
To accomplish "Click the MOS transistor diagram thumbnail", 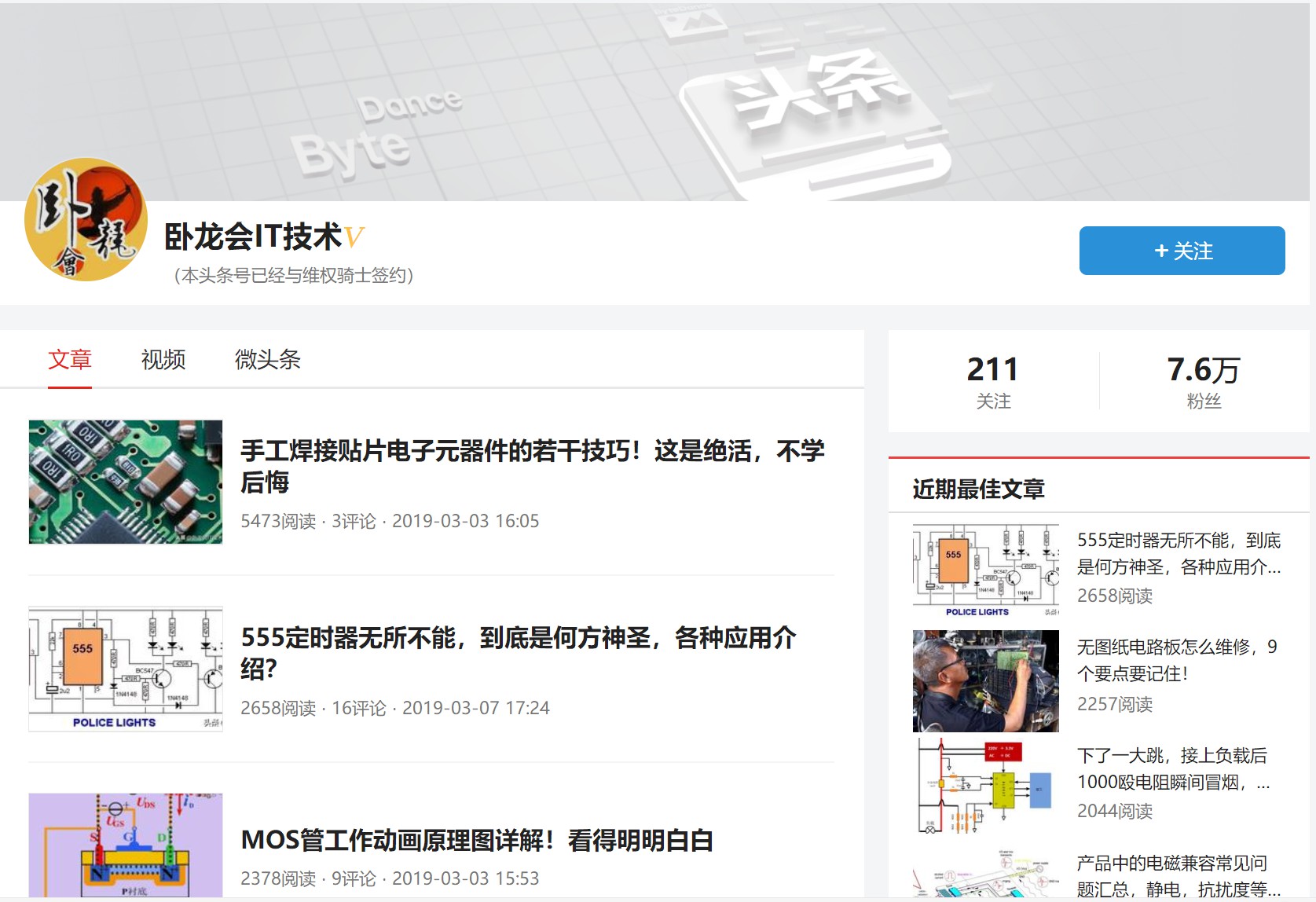I will tap(126, 845).
